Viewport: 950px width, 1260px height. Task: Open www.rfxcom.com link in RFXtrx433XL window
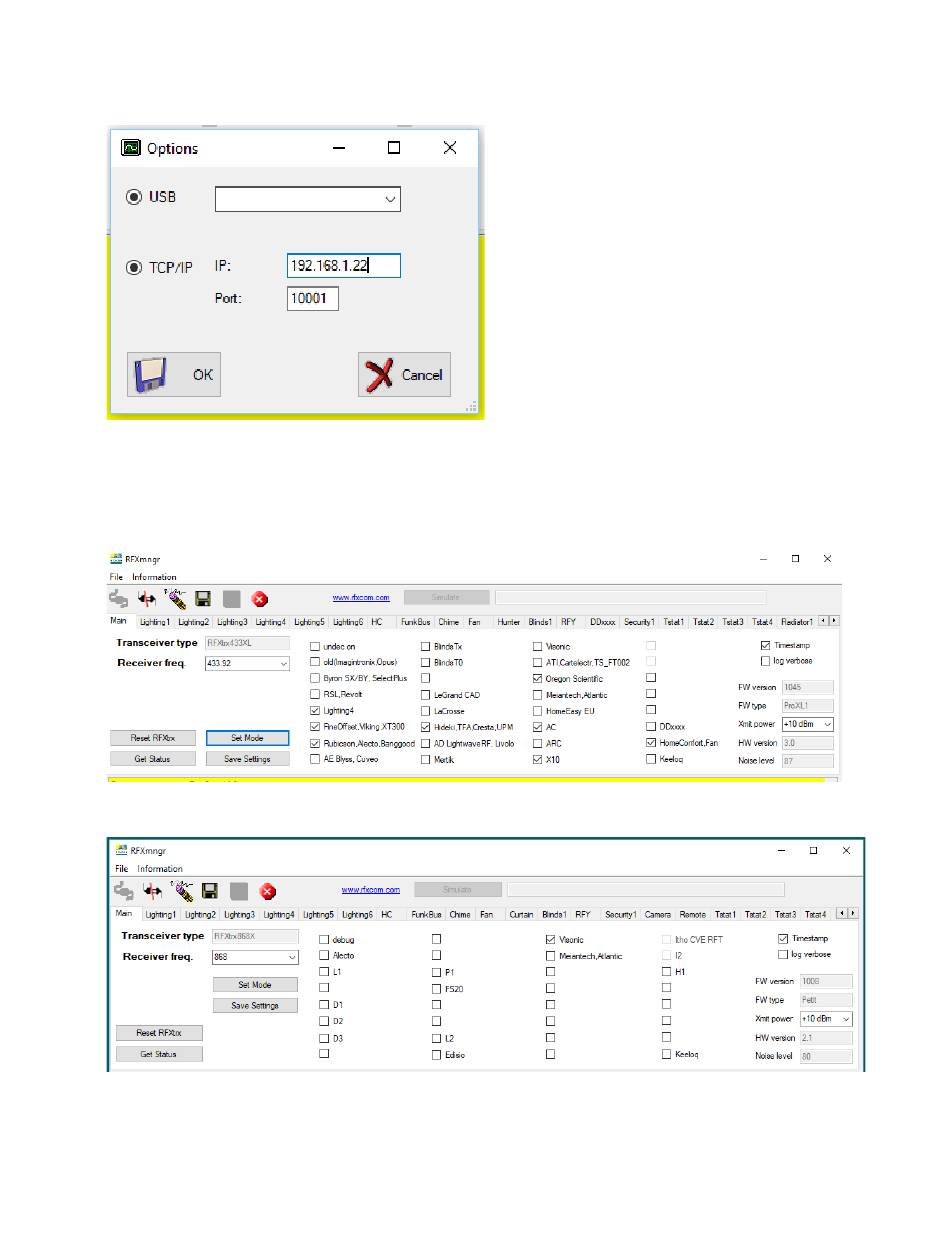point(361,598)
